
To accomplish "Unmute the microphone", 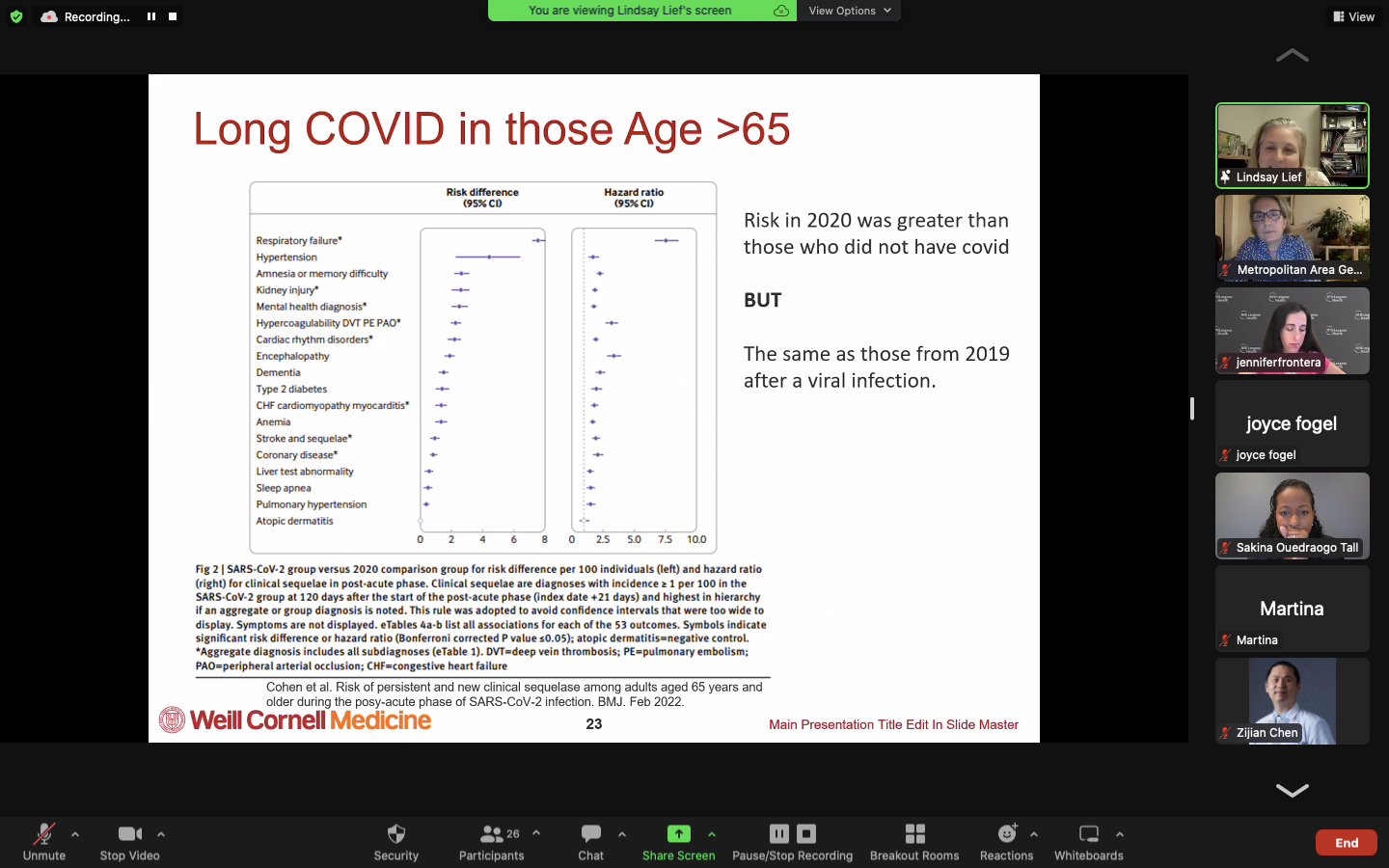I will pos(44,842).
